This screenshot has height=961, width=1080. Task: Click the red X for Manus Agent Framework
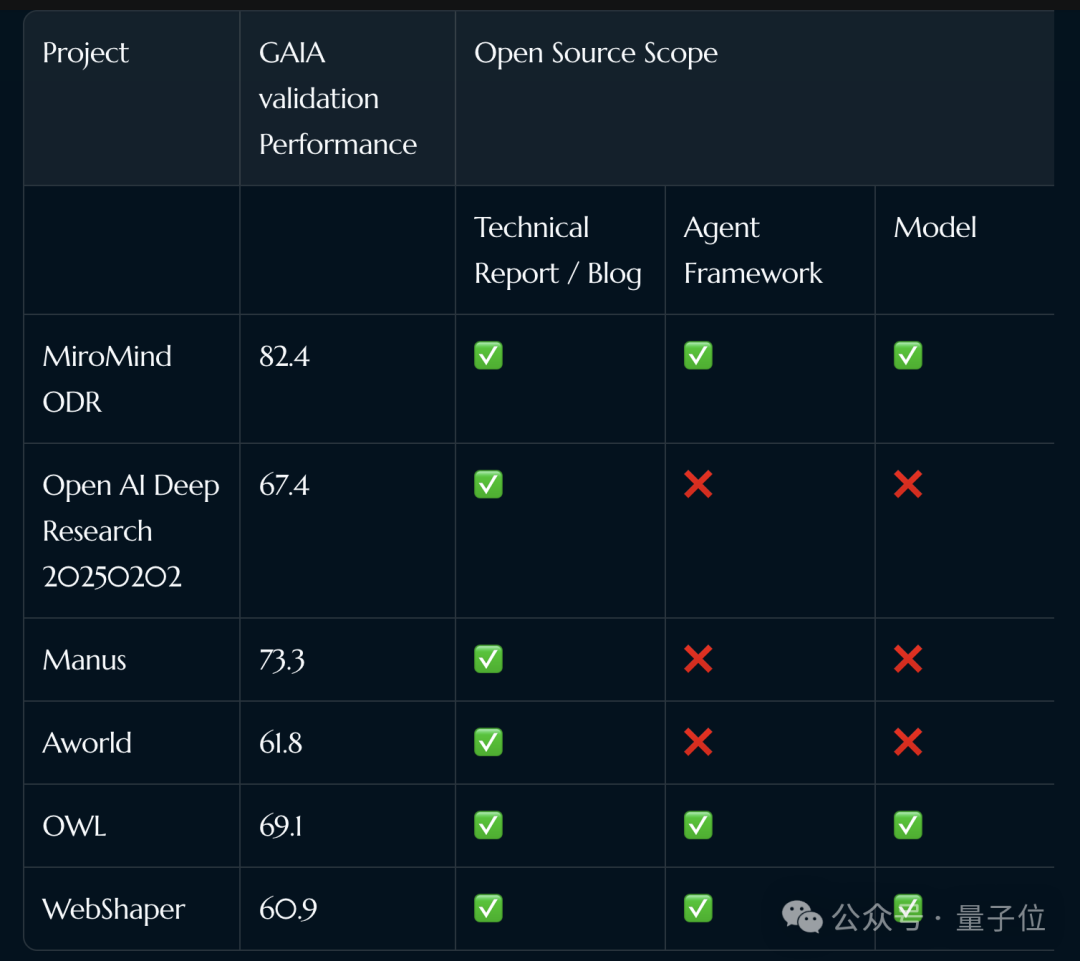pyautogui.click(x=698, y=659)
